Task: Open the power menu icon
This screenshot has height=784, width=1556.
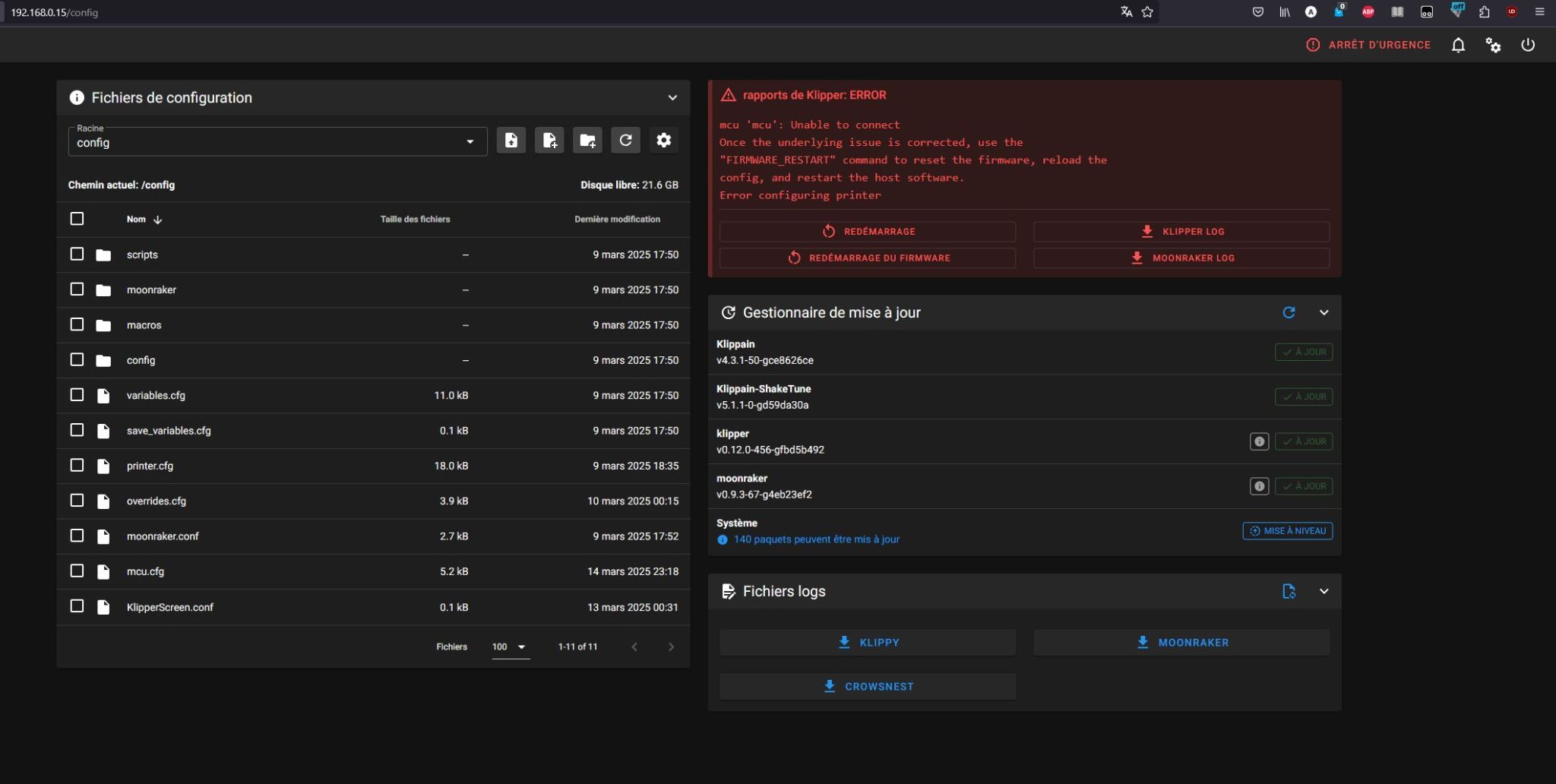Action: click(1528, 45)
